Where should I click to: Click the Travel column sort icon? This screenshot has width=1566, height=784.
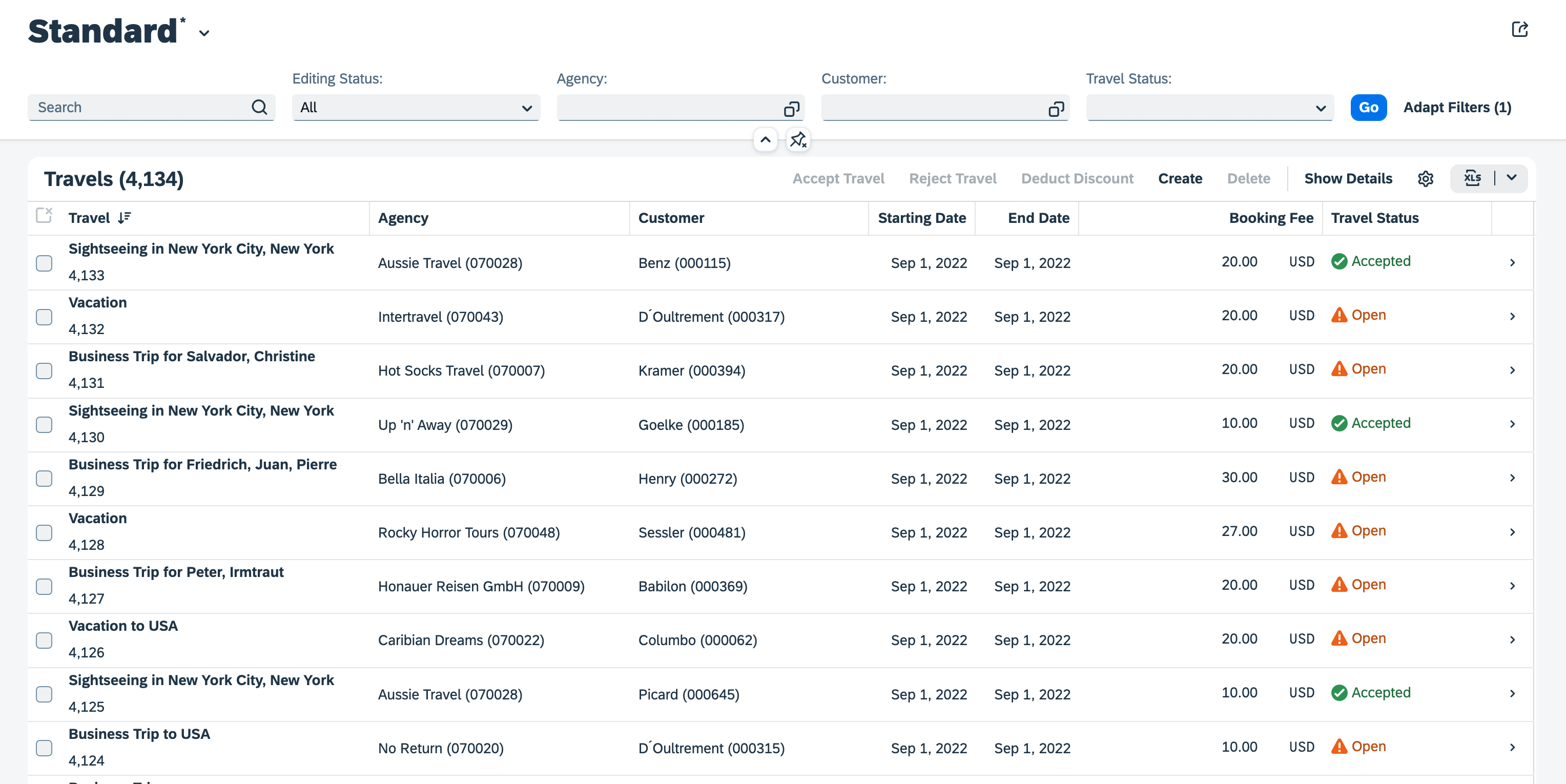(124, 218)
